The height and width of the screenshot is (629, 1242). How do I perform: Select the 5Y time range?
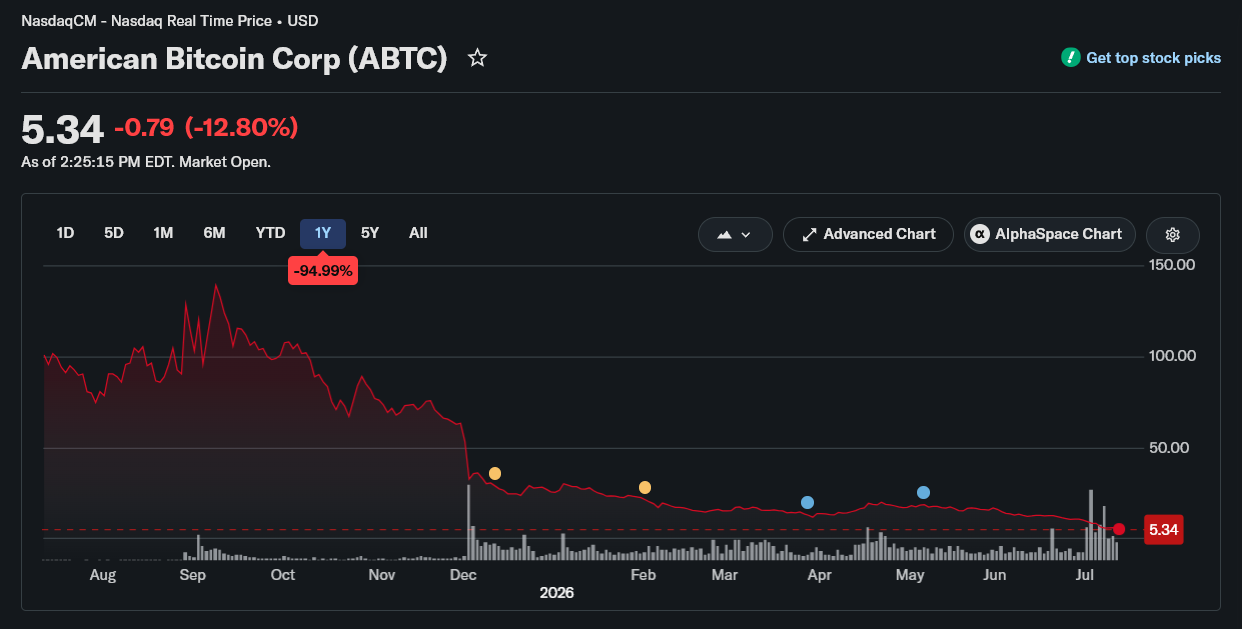(x=370, y=233)
